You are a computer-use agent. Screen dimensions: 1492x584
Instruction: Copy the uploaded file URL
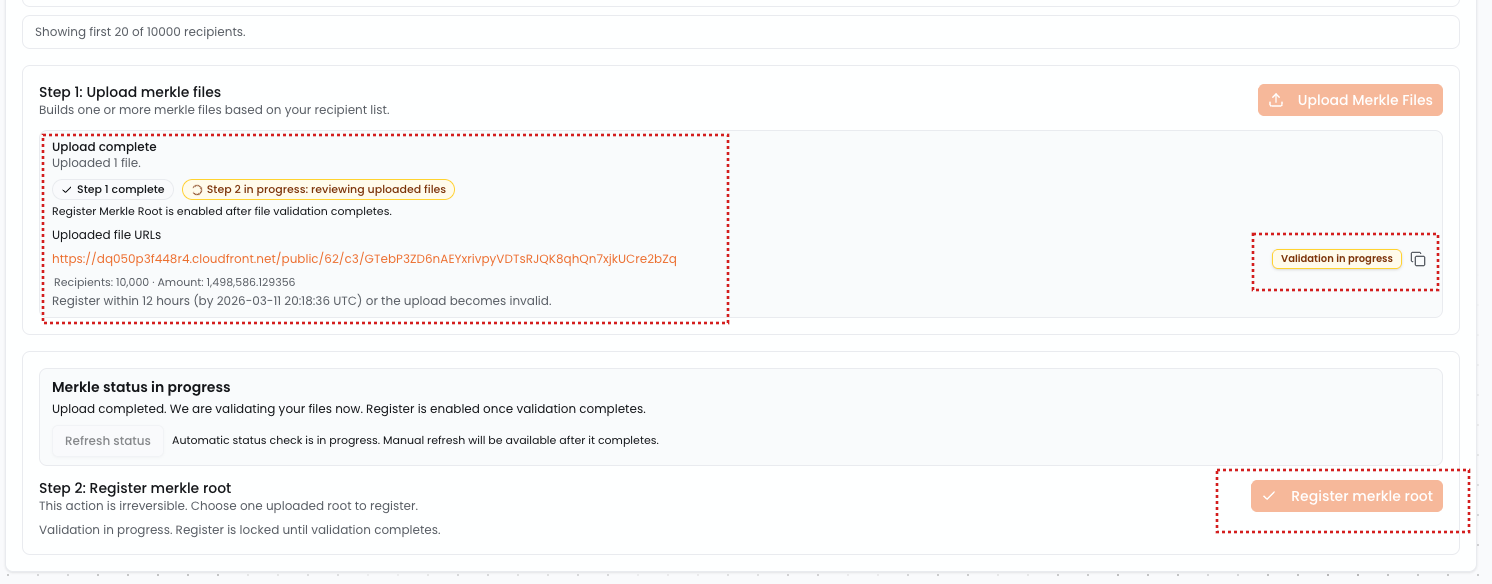click(1418, 259)
